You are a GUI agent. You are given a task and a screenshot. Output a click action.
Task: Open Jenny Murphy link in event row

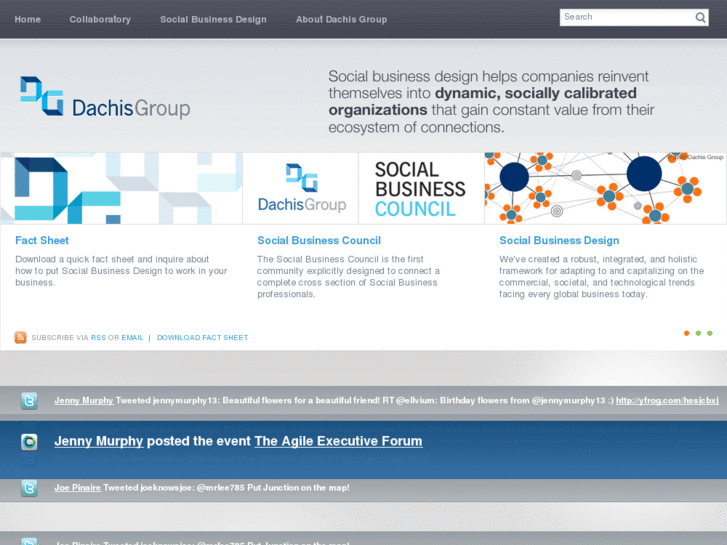(x=99, y=441)
